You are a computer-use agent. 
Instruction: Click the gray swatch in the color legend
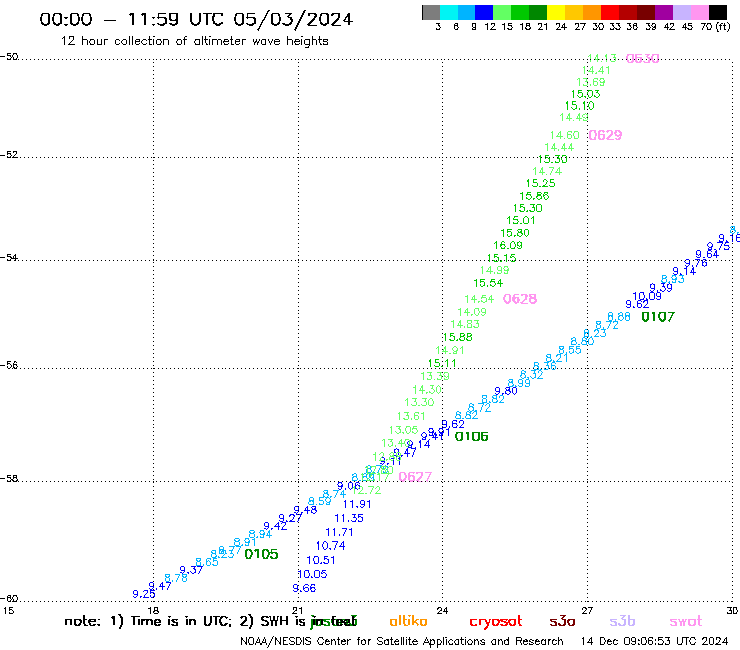point(431,12)
